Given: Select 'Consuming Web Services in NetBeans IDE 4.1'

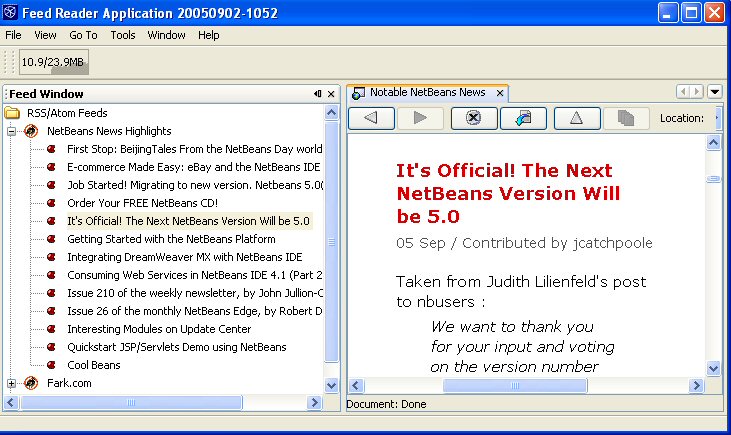Looking at the screenshot, I should [x=194, y=275].
